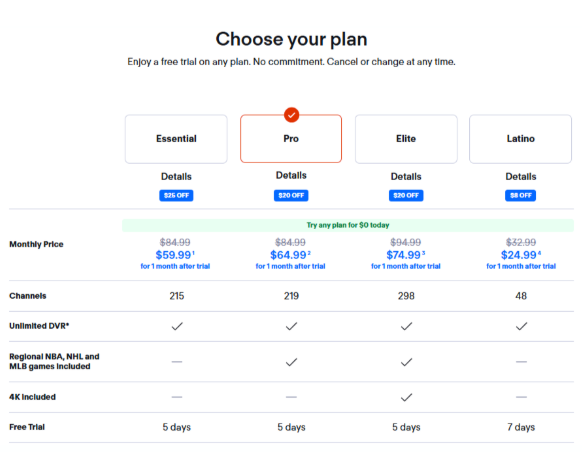Select the Elite plan card
Image resolution: width=582 pixels, height=452 pixels.
(x=406, y=139)
